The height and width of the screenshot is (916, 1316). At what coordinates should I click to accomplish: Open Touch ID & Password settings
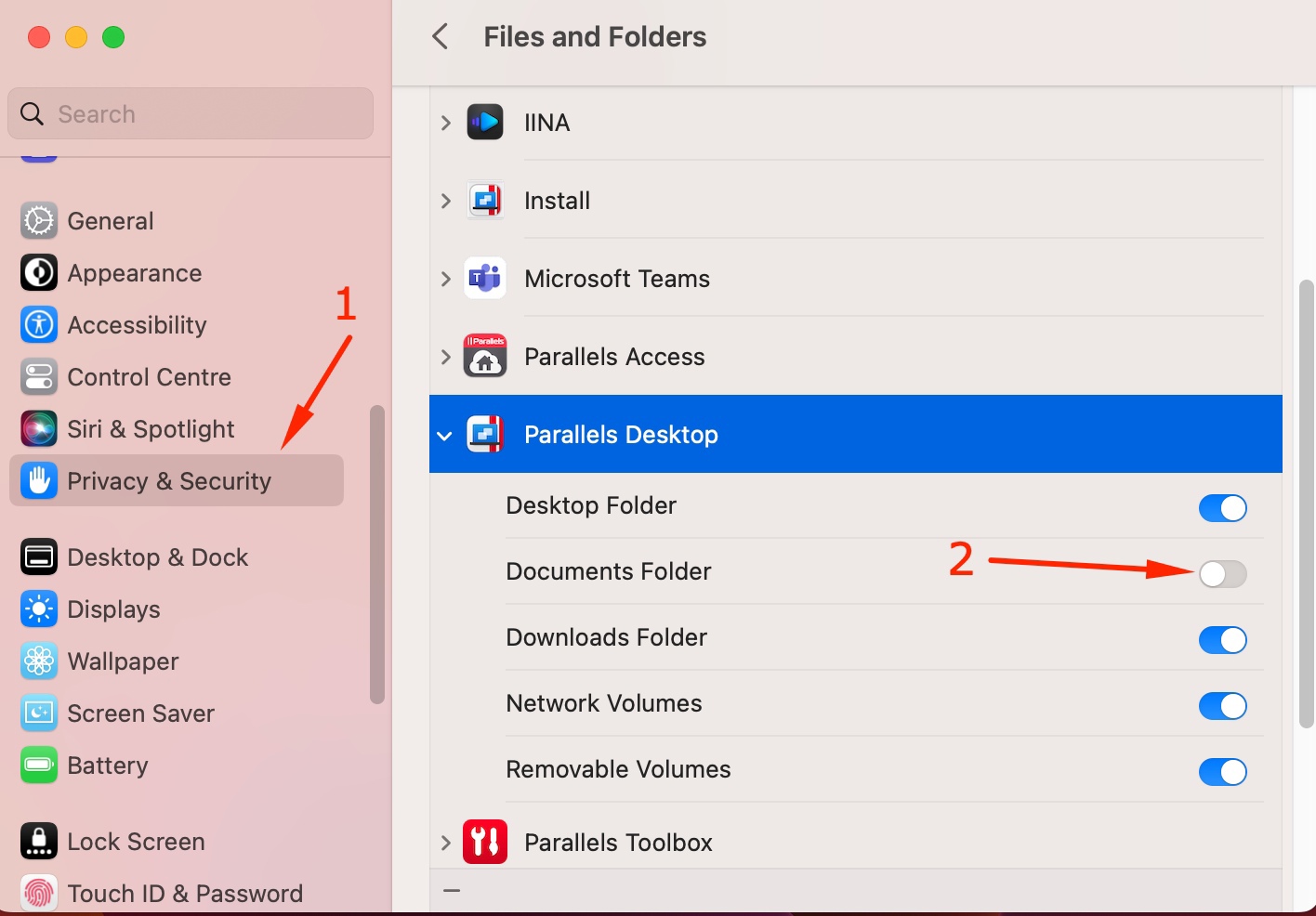point(177,894)
